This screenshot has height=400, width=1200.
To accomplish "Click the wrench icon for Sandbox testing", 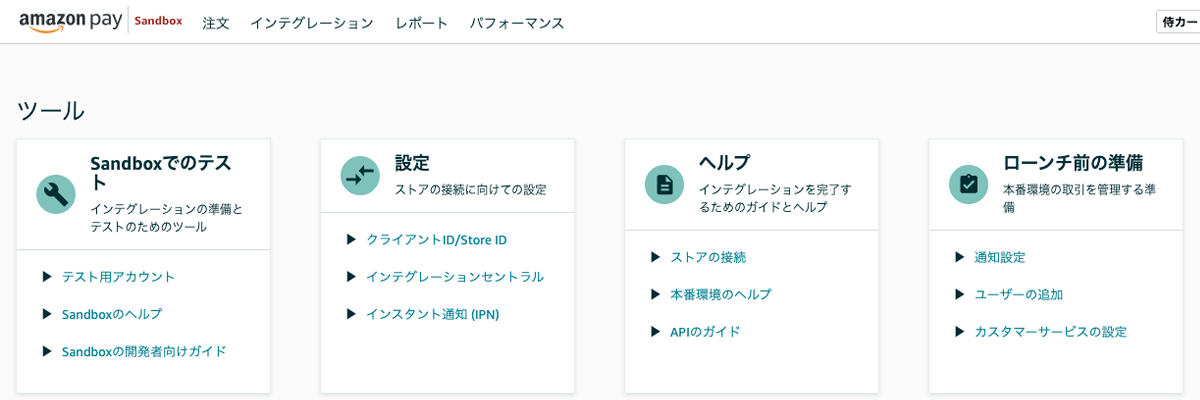I will (x=56, y=194).
